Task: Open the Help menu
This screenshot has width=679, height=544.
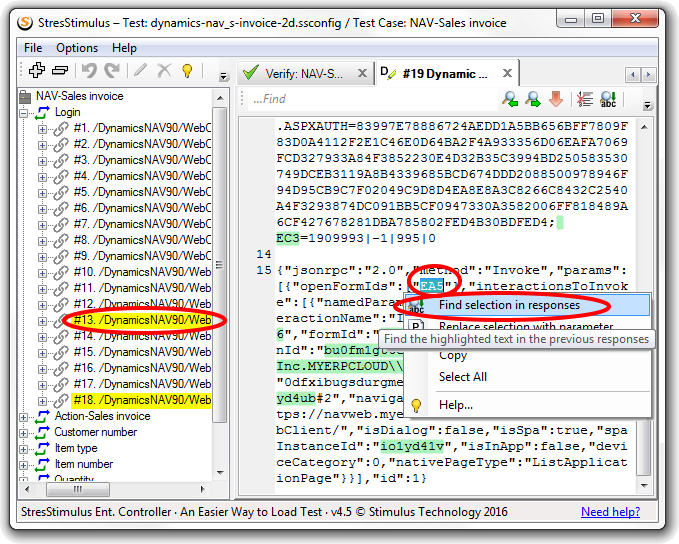Action: tap(124, 48)
